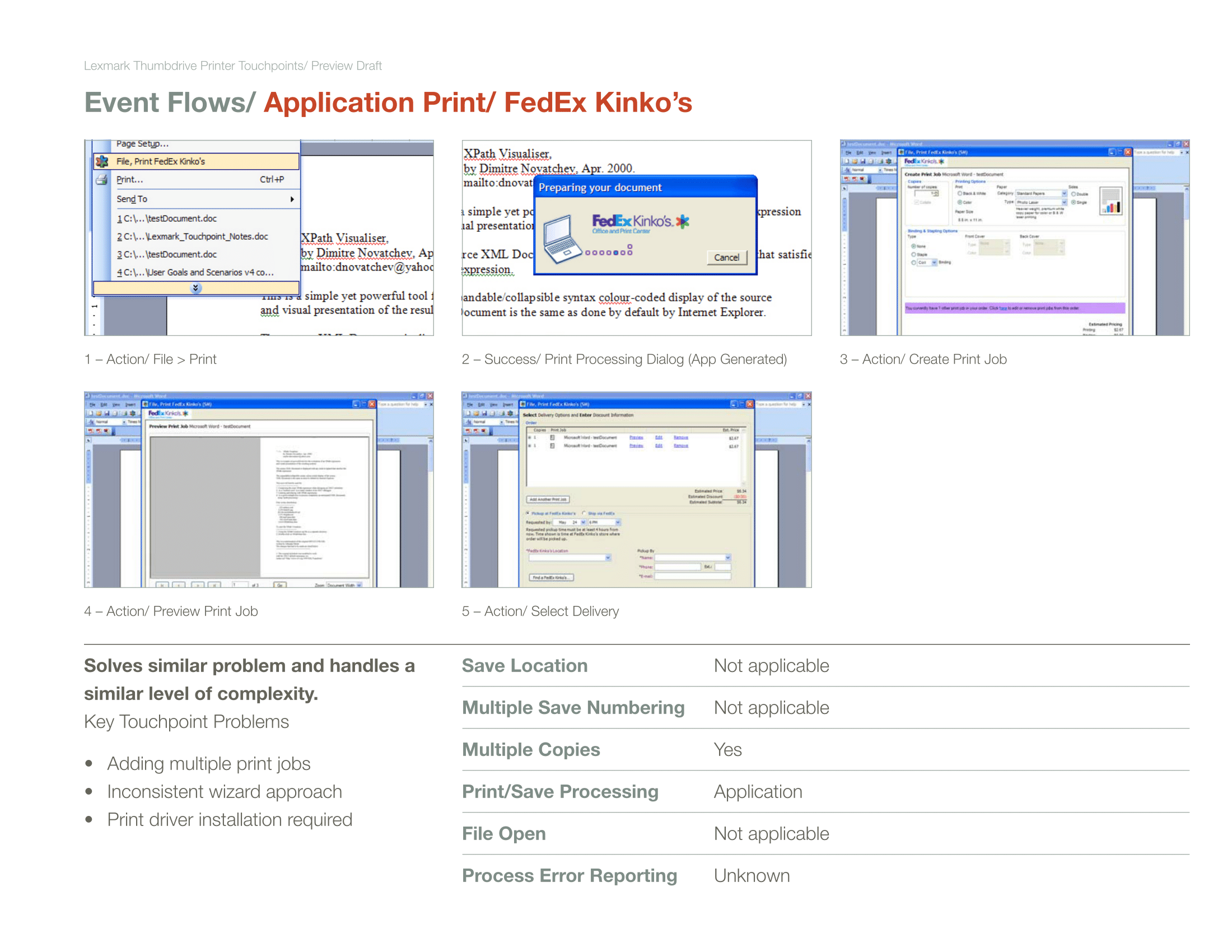The height and width of the screenshot is (952, 1232).
Task: Select the Coil Binding radio button
Action: click(x=913, y=263)
